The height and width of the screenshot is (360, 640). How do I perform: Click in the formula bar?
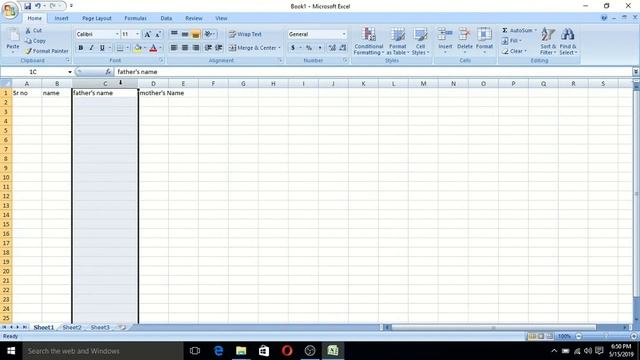[x=373, y=72]
